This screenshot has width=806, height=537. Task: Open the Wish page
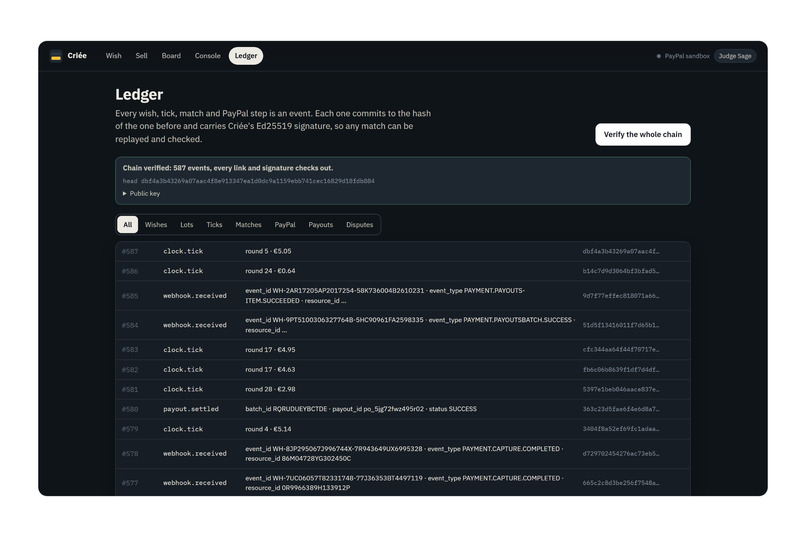pos(114,56)
